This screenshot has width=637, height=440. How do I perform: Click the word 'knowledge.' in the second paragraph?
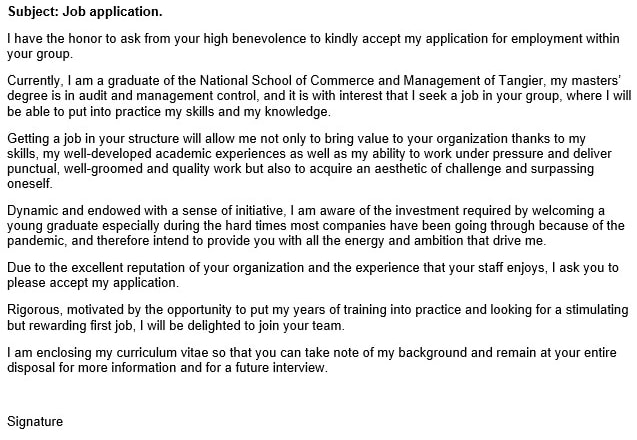tap(297, 112)
